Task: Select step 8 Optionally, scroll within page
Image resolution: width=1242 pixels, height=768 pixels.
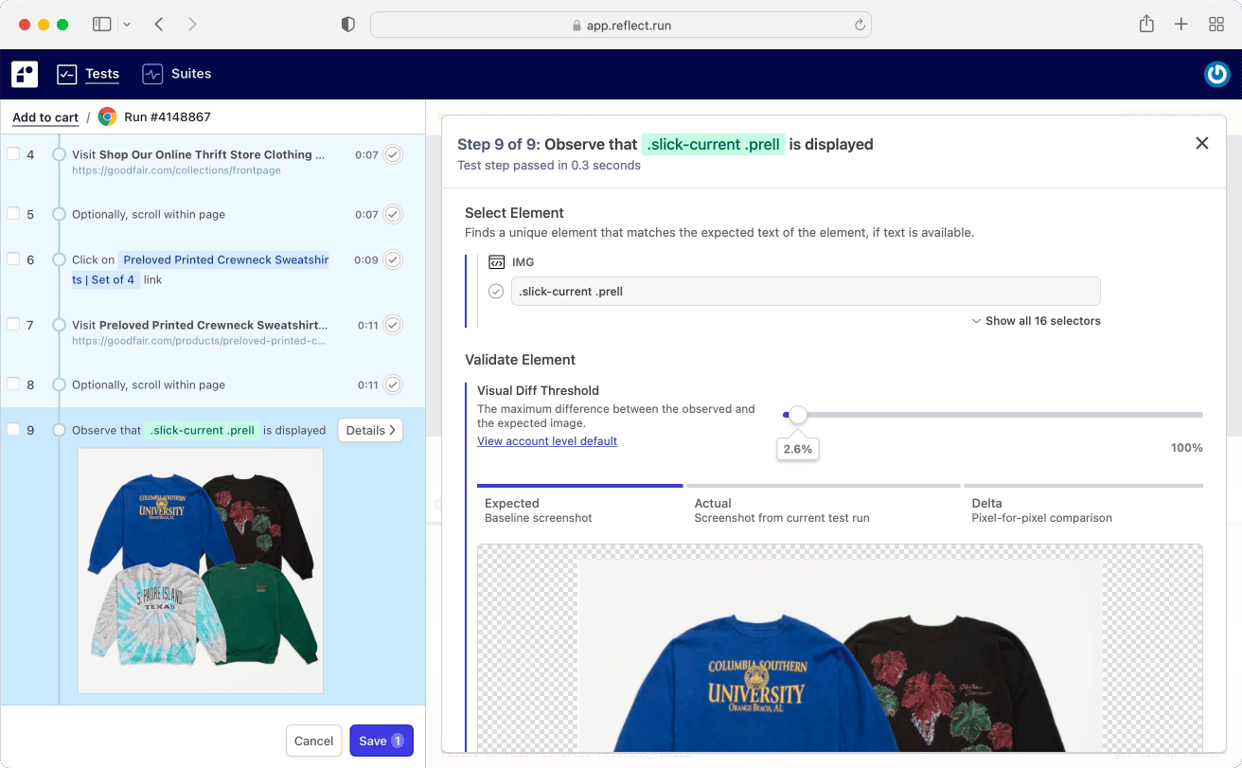Action: 148,385
